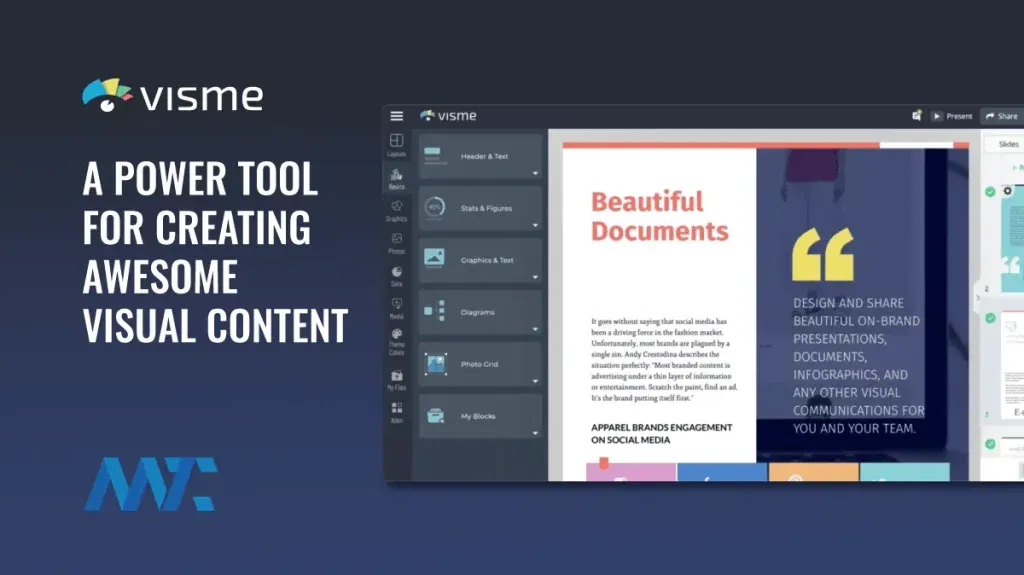
Task: Click the Header & Text block icon
Action: point(434,156)
